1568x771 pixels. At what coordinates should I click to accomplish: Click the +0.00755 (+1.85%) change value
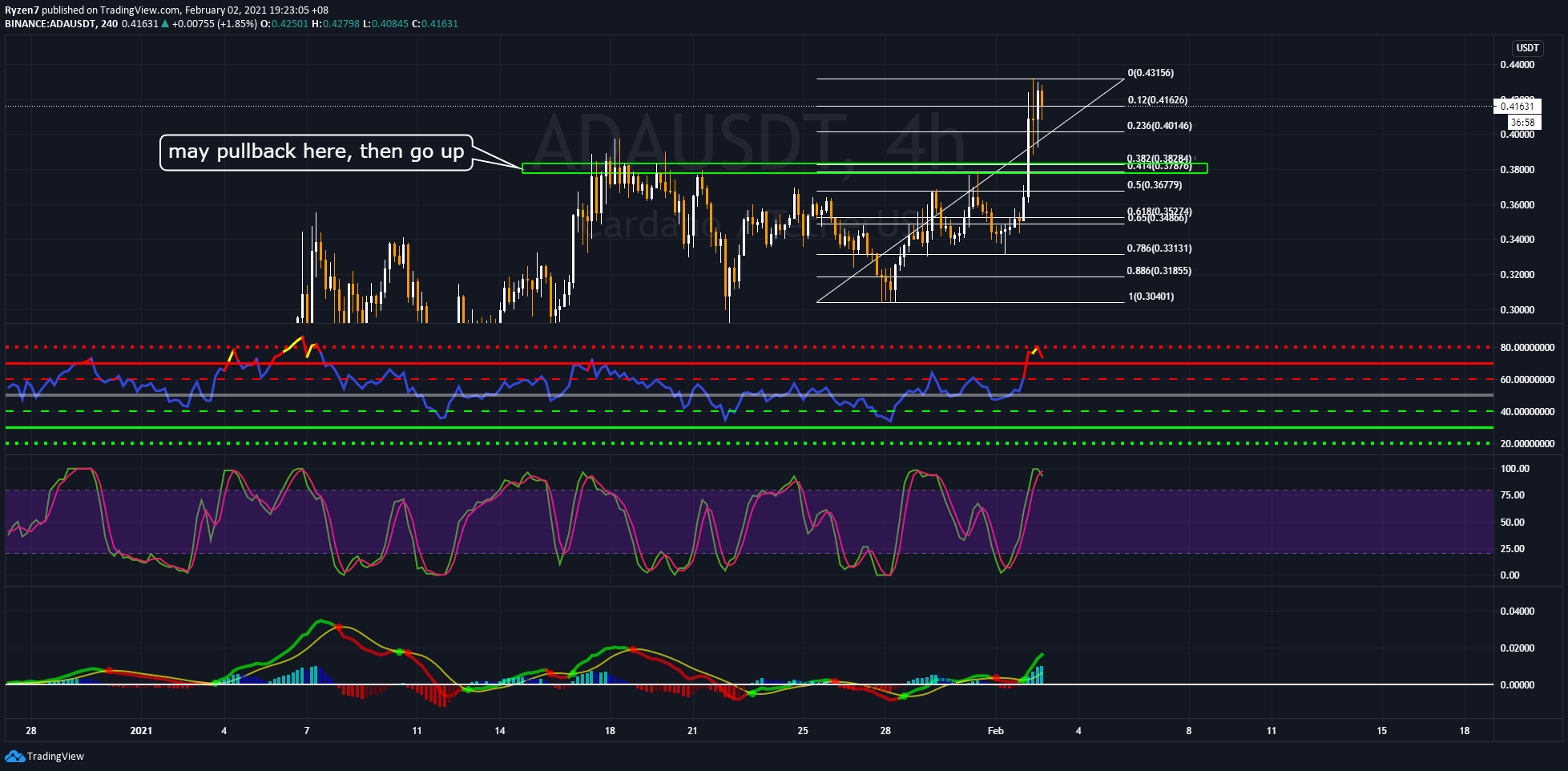tap(215, 24)
